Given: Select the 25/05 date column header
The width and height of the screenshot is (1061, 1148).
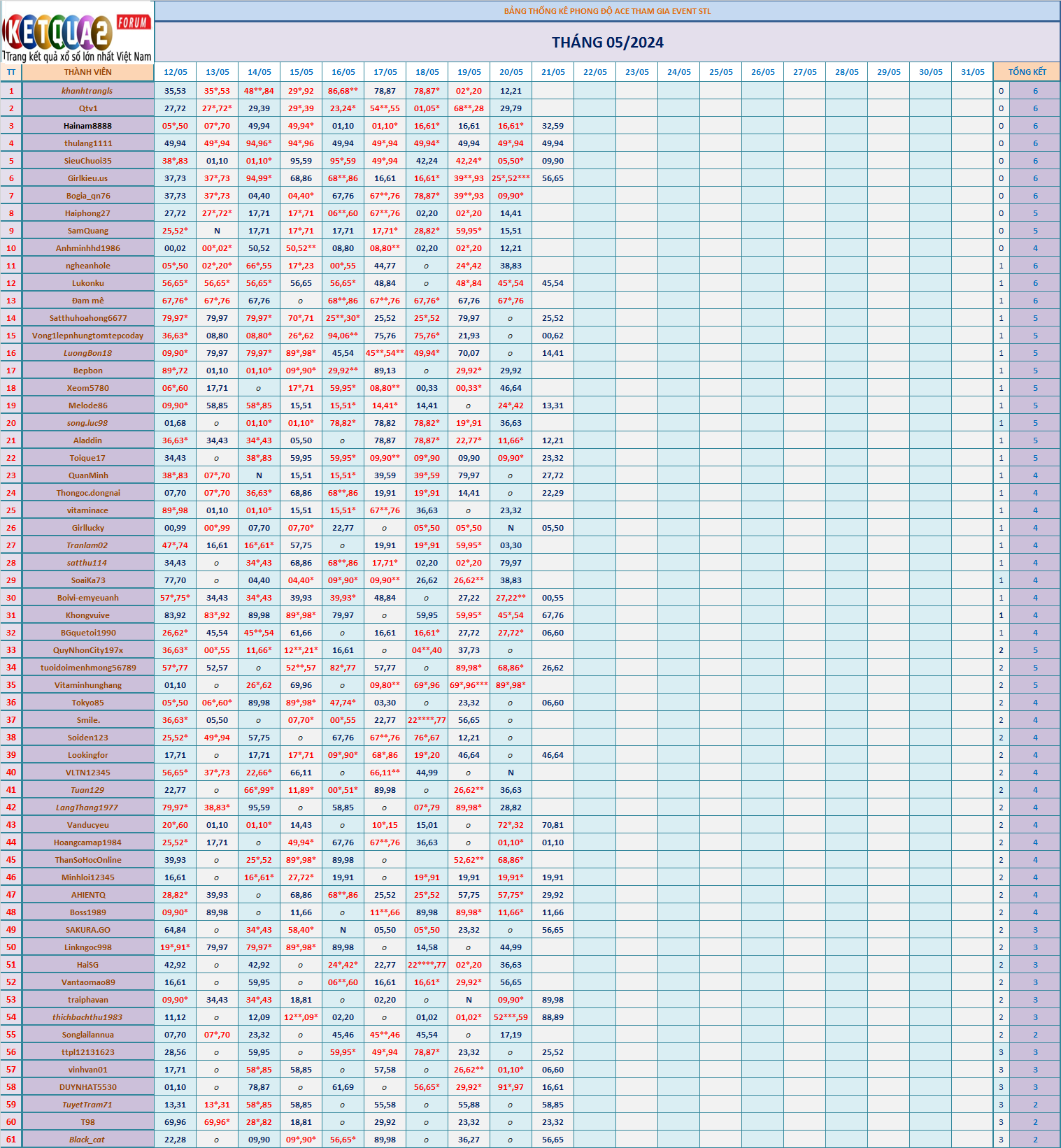Looking at the screenshot, I should click(720, 72).
